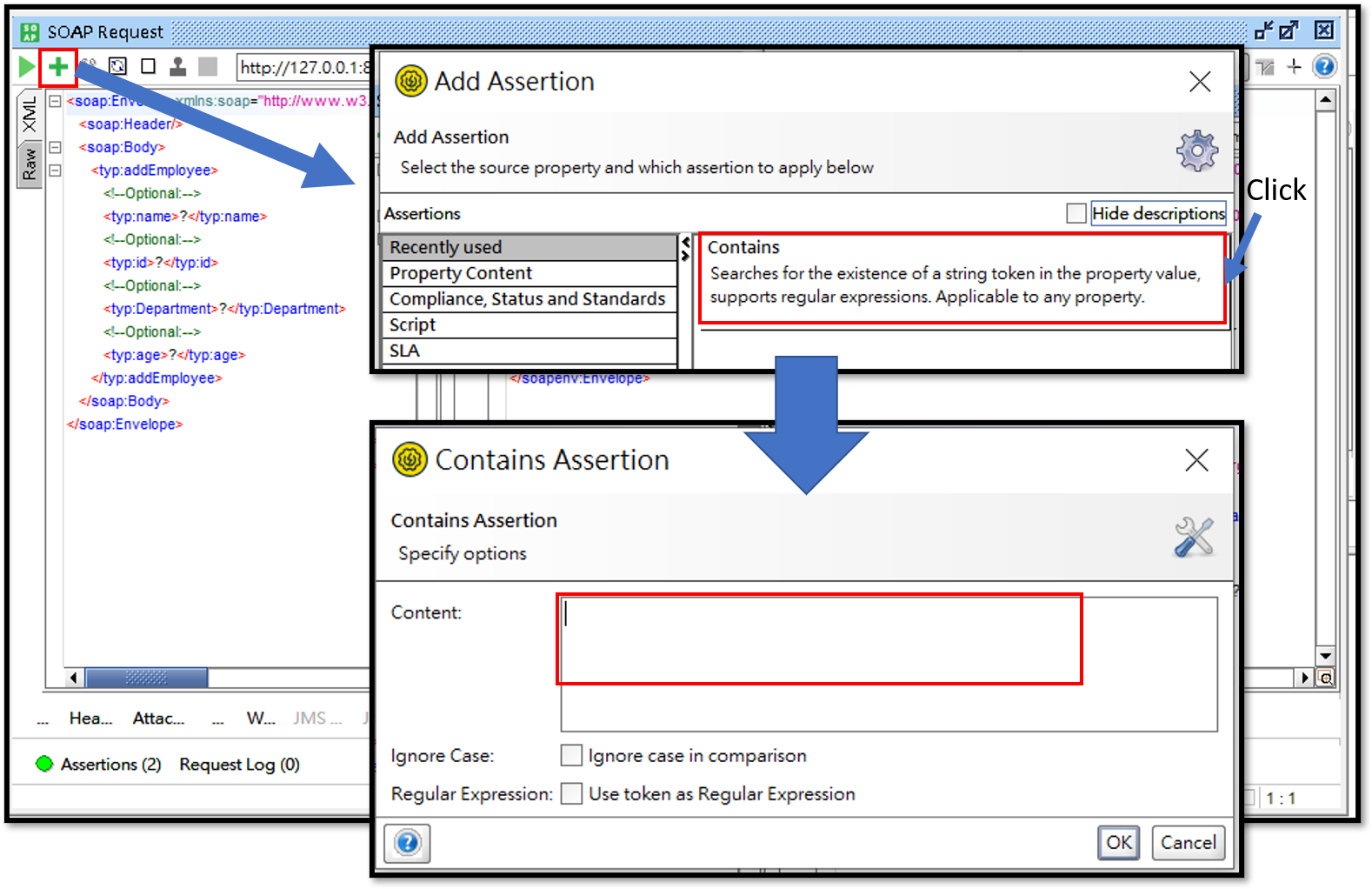This screenshot has width=1372, height=889.
Task: Collapse the soap:Envelope XML node
Action: point(55,101)
